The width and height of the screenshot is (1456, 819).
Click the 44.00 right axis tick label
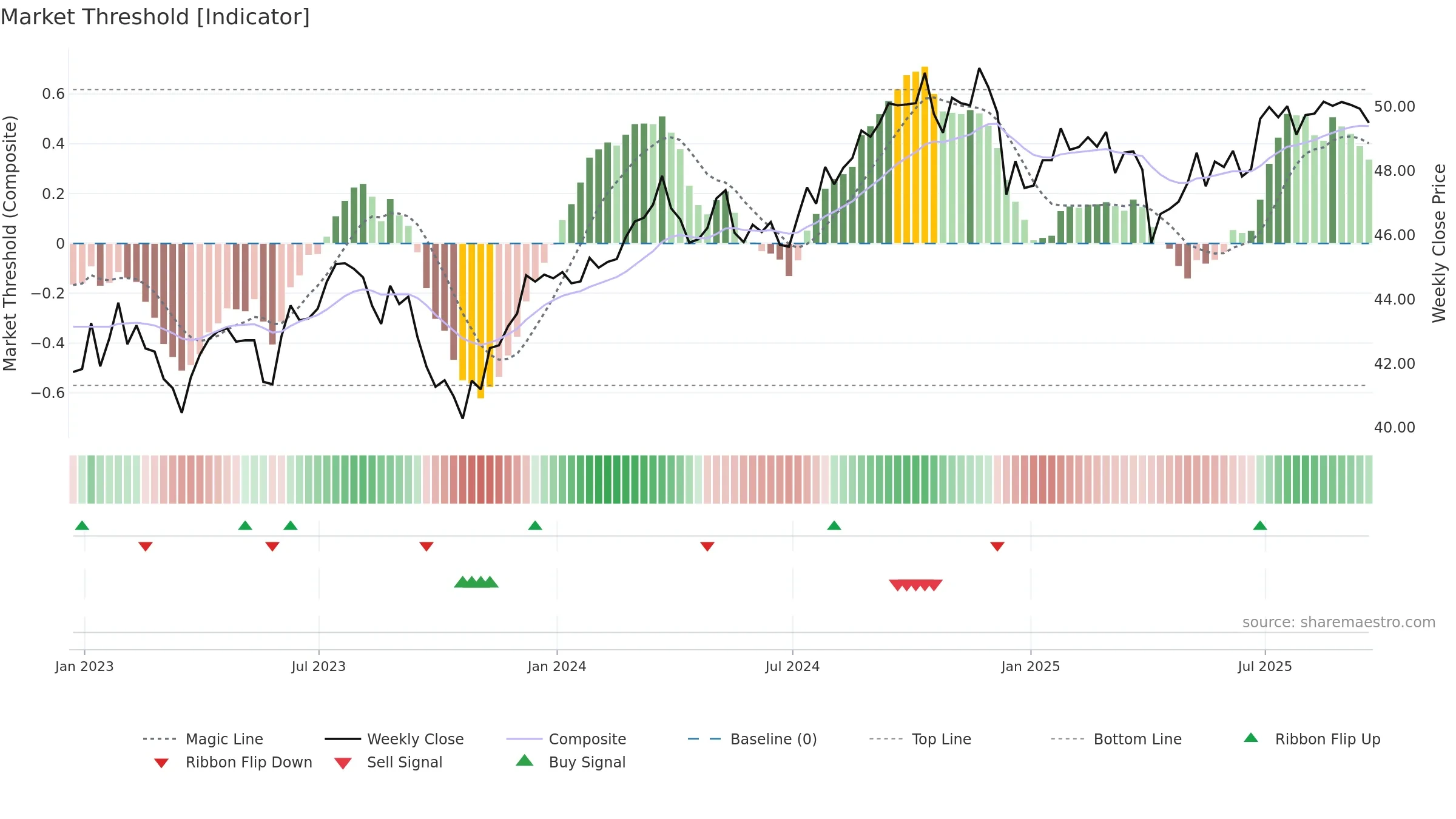(1395, 299)
